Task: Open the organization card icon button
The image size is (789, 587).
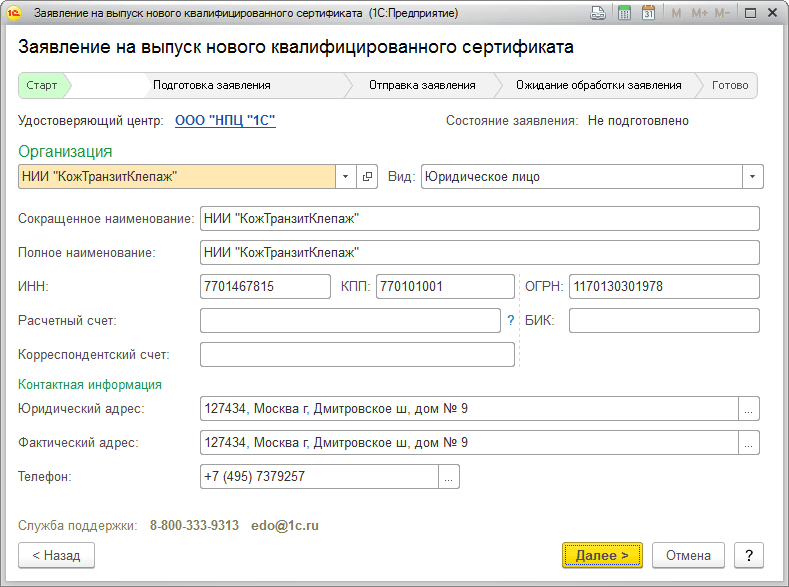Action: coord(367,177)
